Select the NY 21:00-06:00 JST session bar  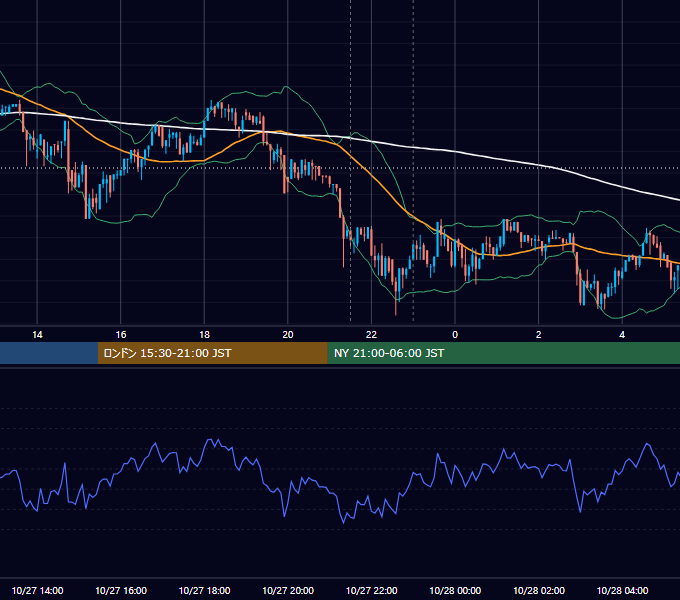tap(503, 353)
